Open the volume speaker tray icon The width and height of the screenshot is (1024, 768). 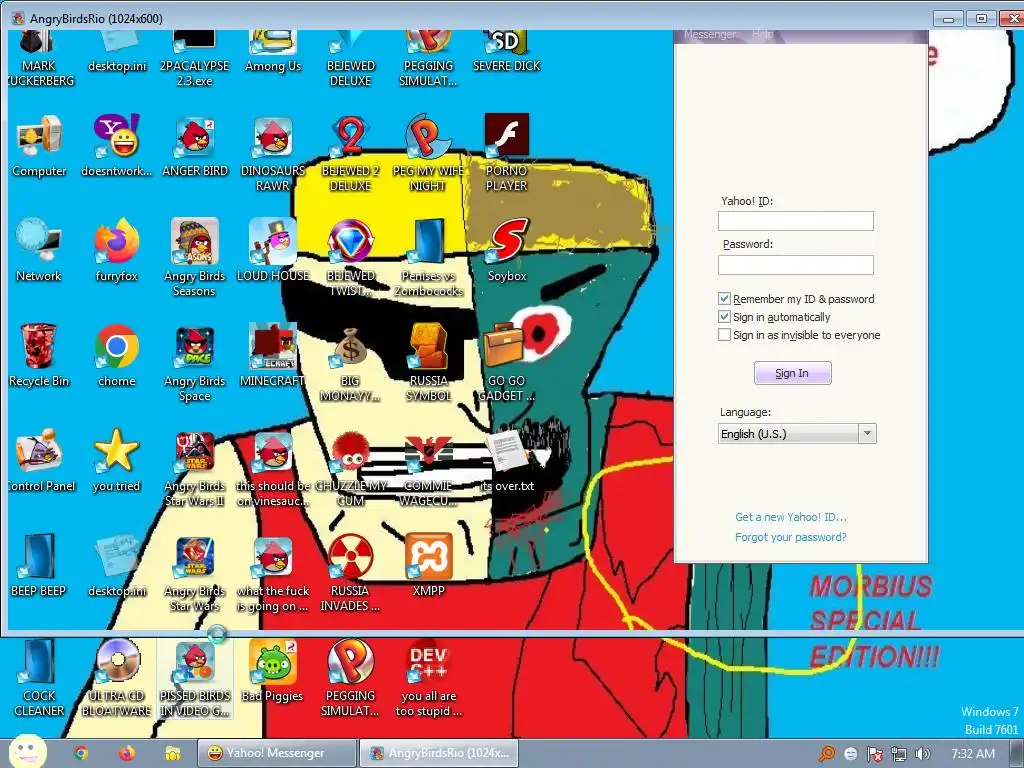[922, 754]
